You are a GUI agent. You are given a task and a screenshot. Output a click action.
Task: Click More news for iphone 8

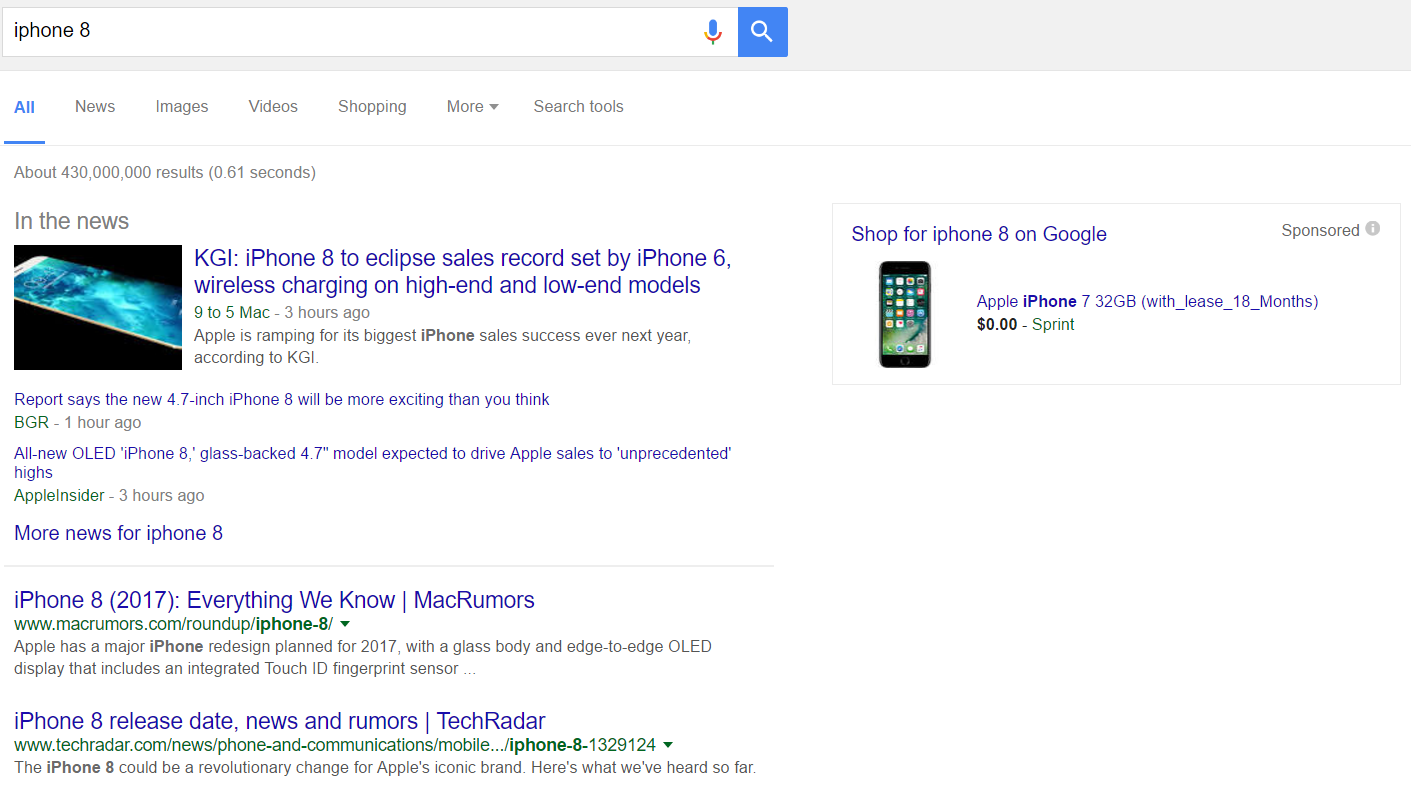coord(118,533)
